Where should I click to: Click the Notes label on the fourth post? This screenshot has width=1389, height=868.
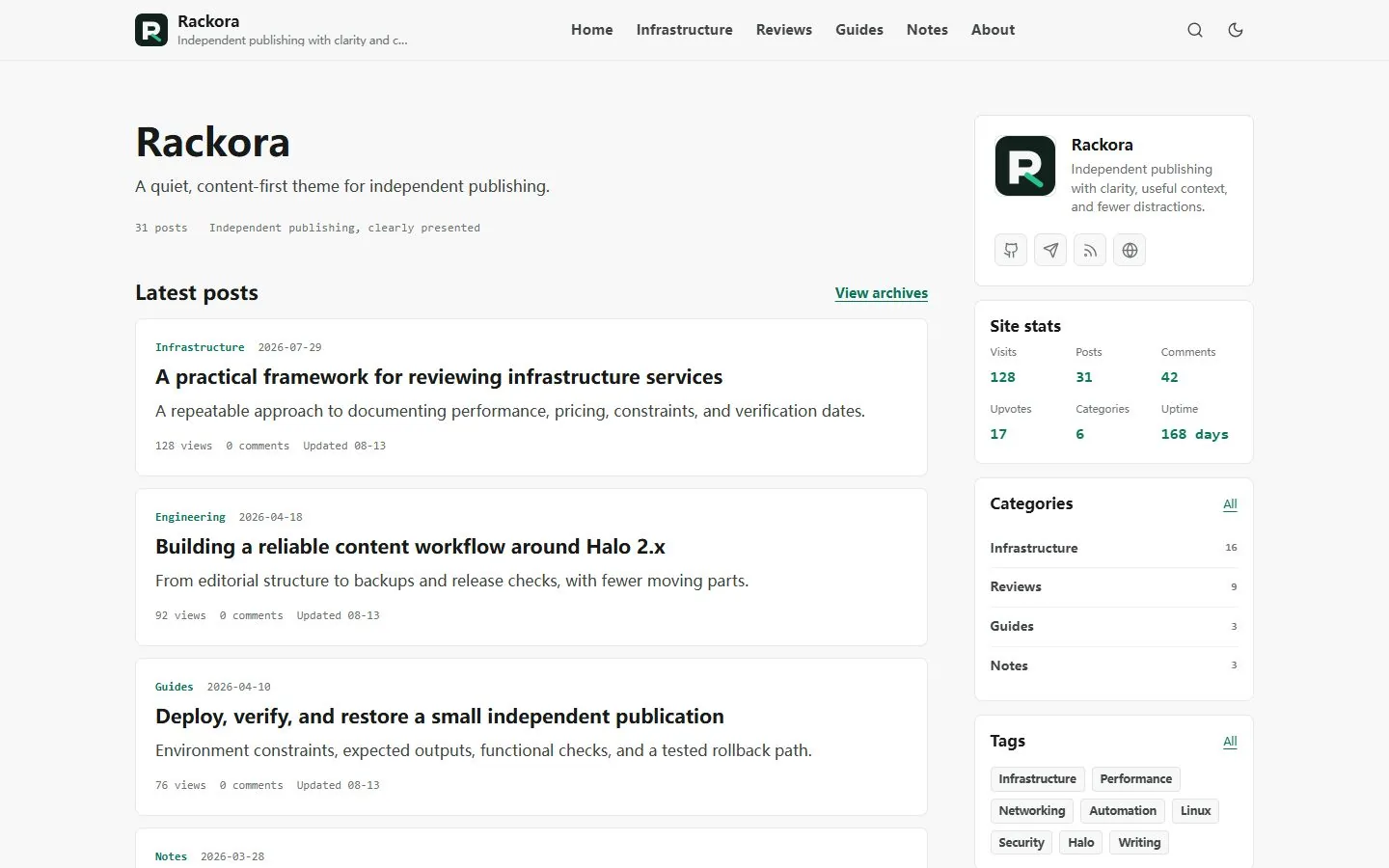(x=171, y=856)
